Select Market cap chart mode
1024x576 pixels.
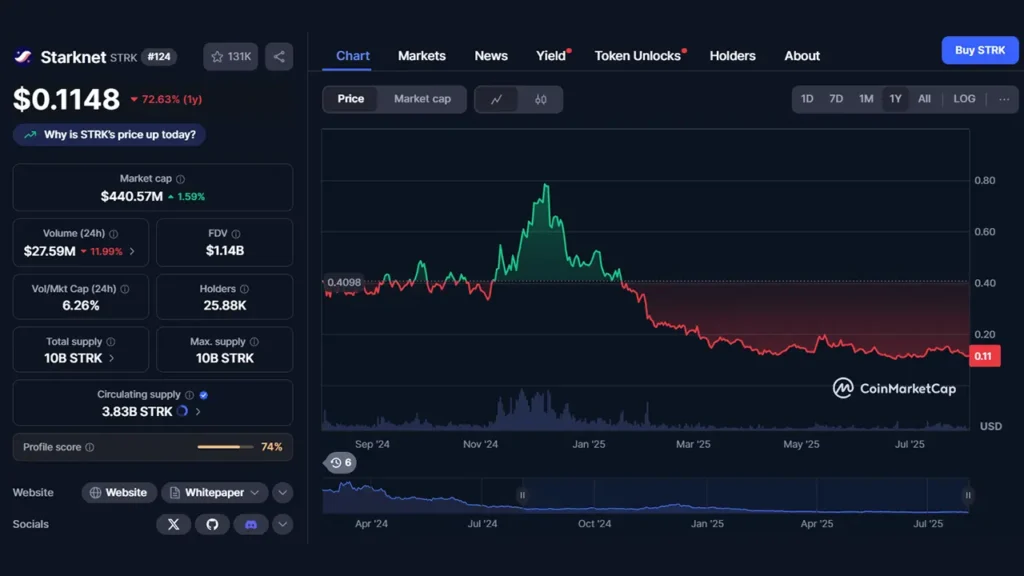pos(423,99)
